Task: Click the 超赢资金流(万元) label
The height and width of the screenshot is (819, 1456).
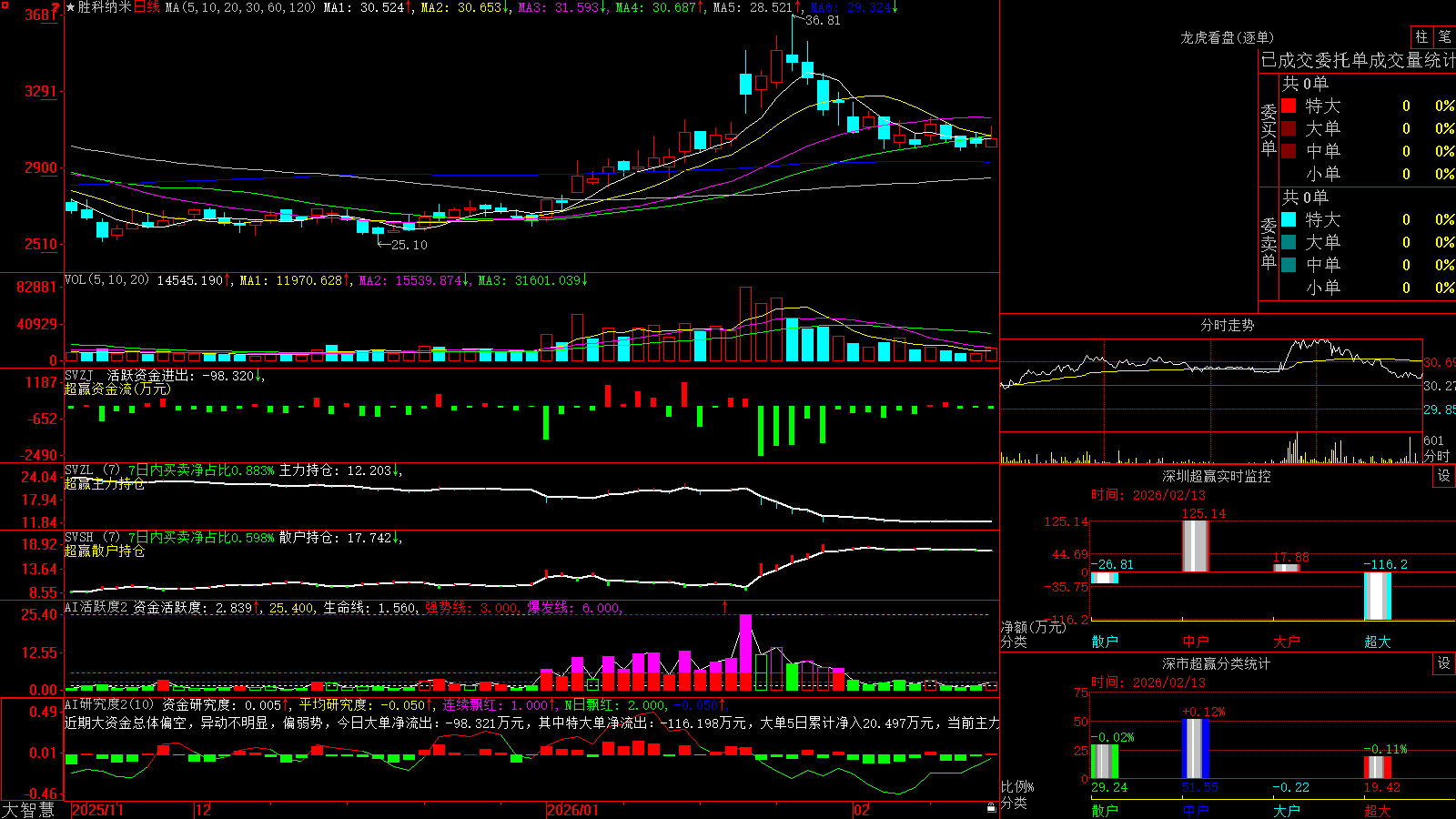Action: tap(117, 389)
